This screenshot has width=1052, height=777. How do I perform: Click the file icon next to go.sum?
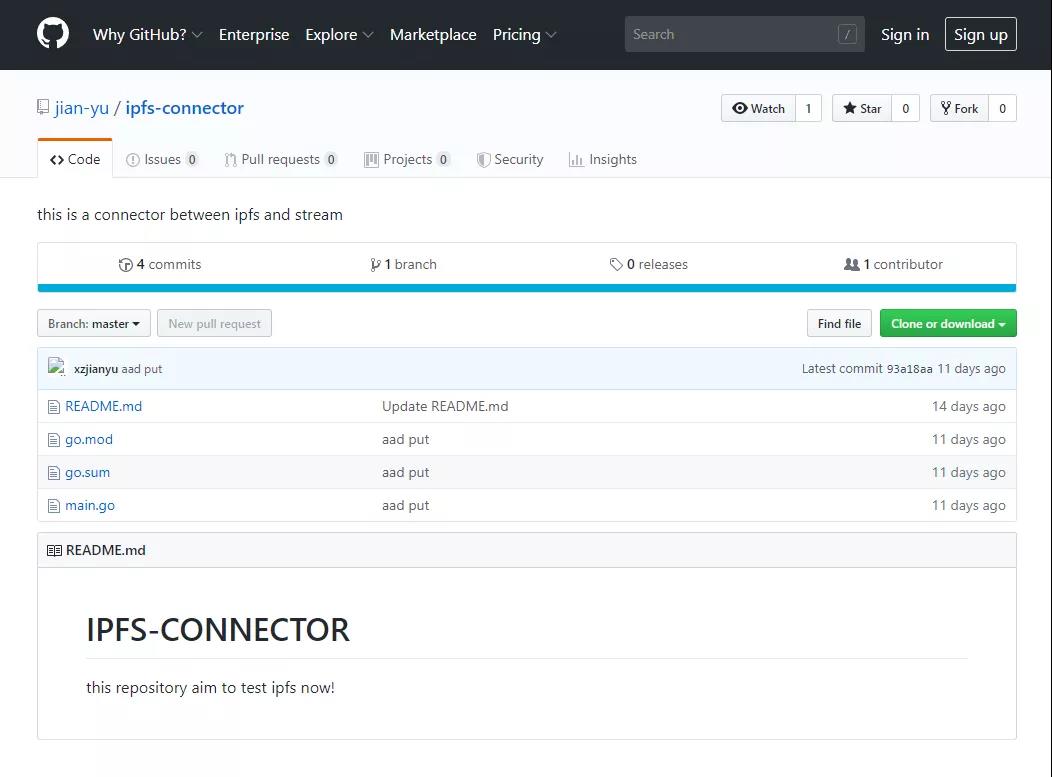coord(54,472)
